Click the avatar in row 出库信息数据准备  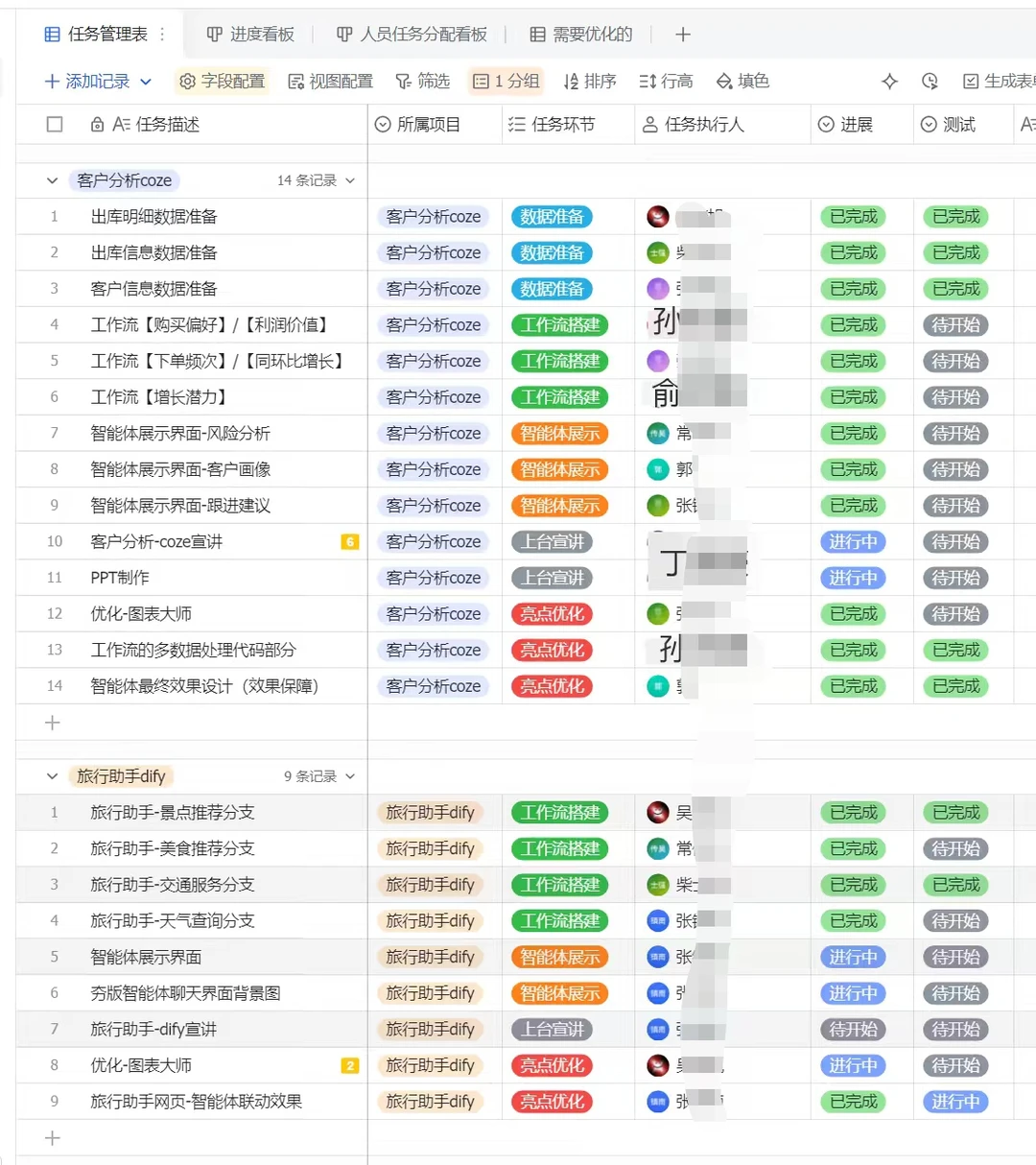point(658,253)
